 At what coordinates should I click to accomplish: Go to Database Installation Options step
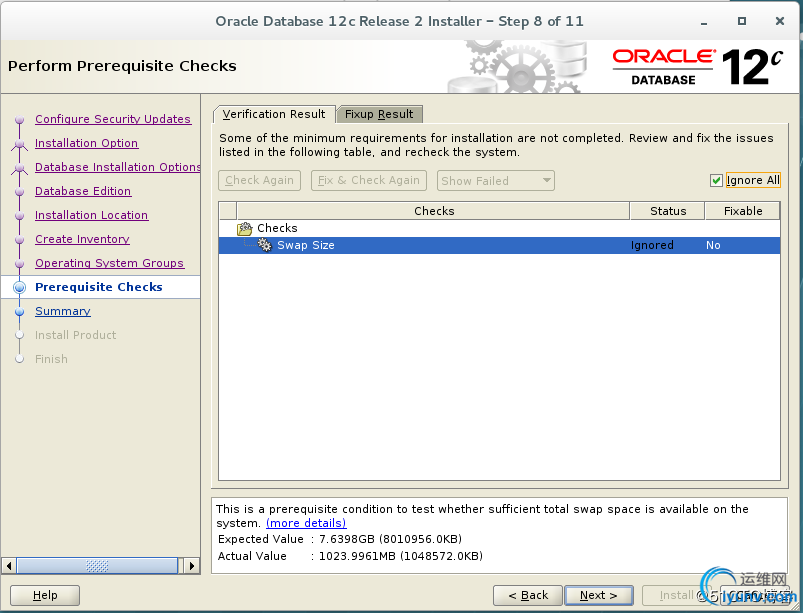pyautogui.click(x=118, y=167)
